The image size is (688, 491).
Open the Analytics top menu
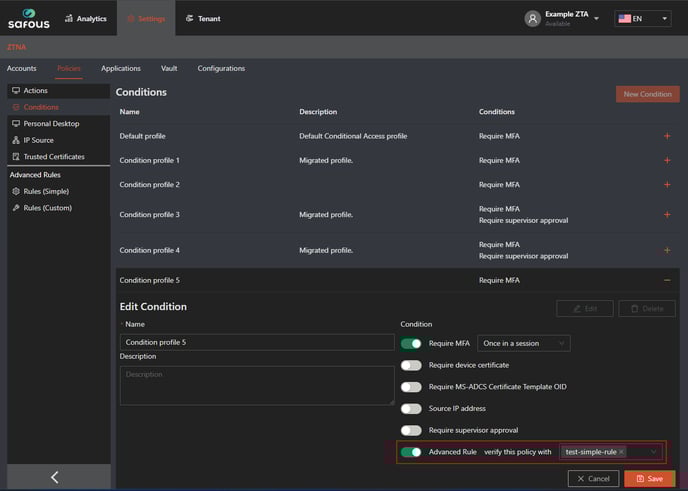(x=85, y=18)
